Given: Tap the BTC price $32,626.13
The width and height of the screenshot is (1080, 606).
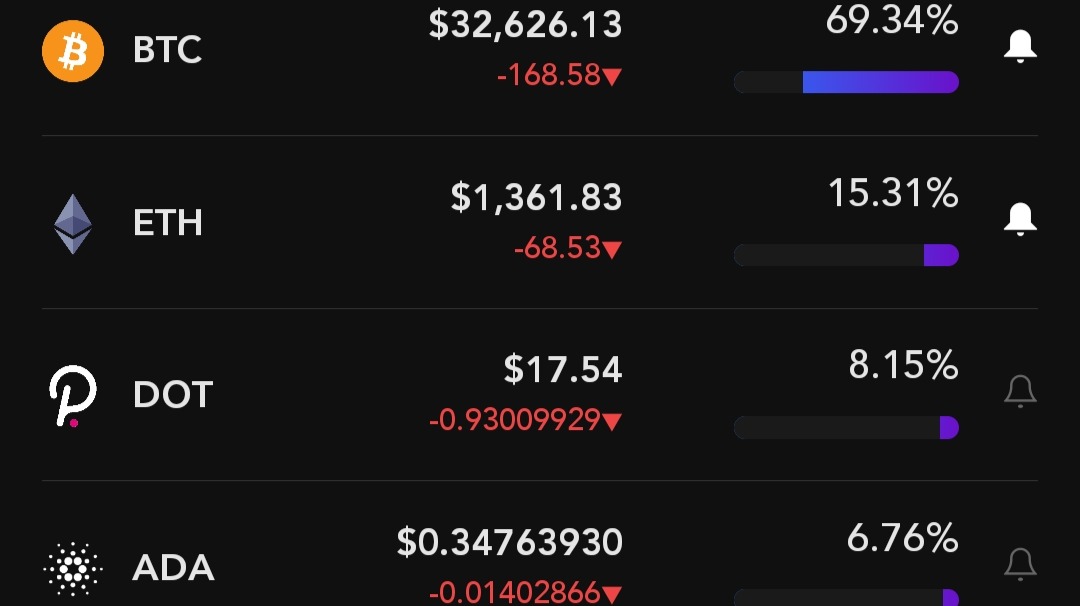Looking at the screenshot, I should click(x=525, y=24).
